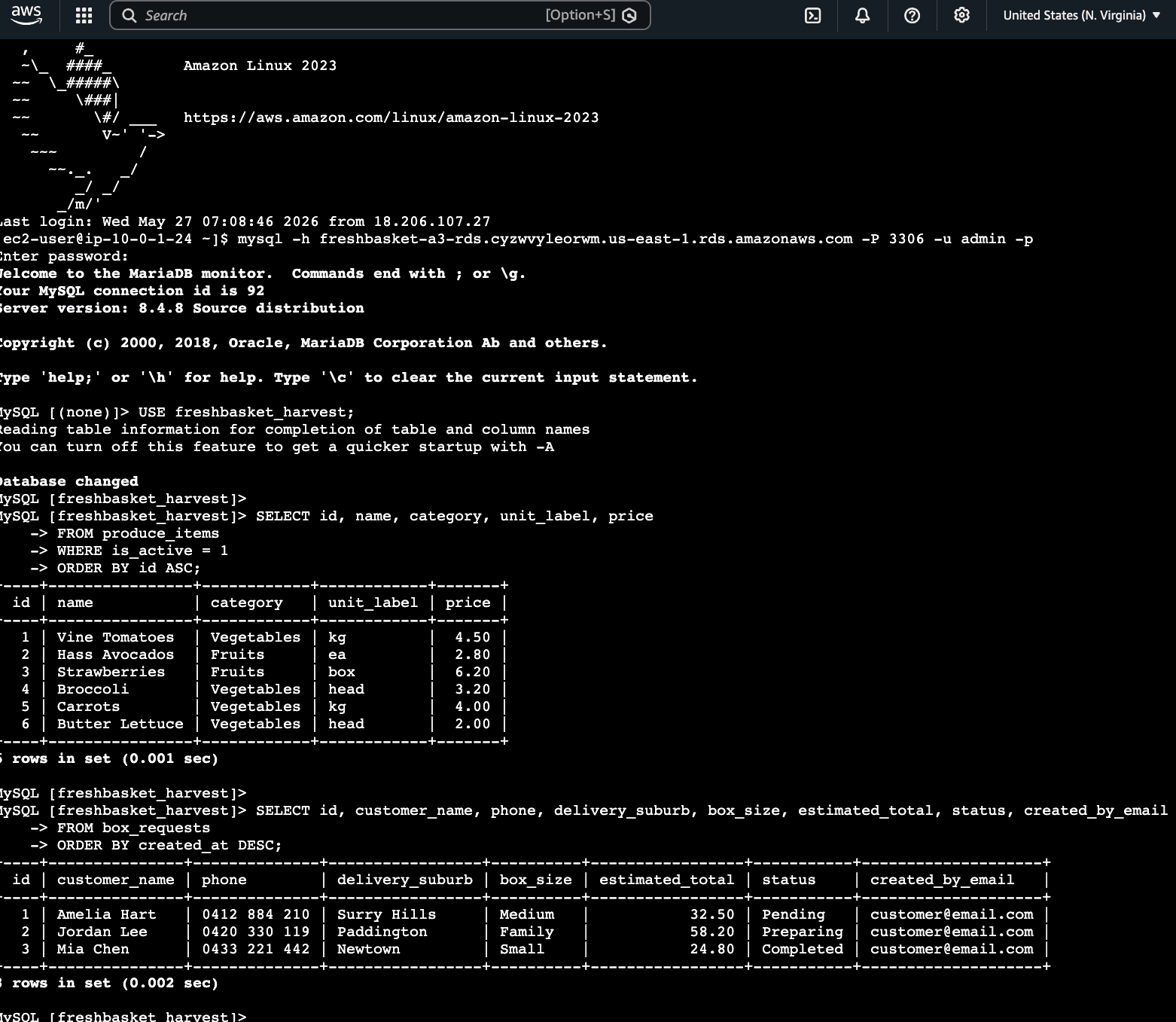
Task: Click the 'Amelia Hart' cell
Action: click(106, 914)
